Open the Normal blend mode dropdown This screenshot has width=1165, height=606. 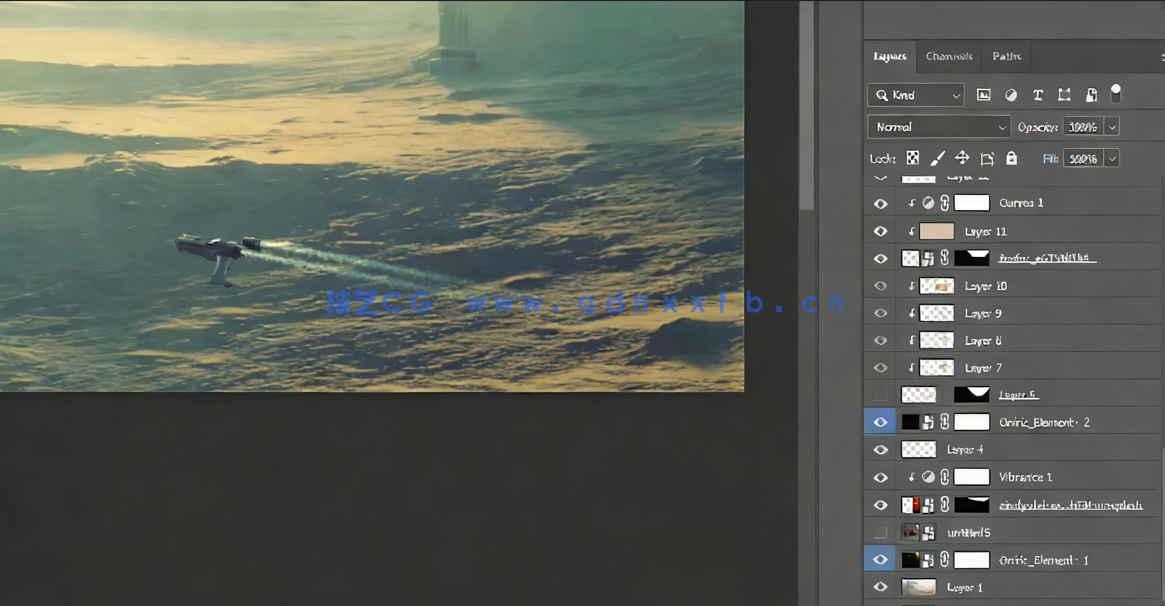(x=938, y=127)
